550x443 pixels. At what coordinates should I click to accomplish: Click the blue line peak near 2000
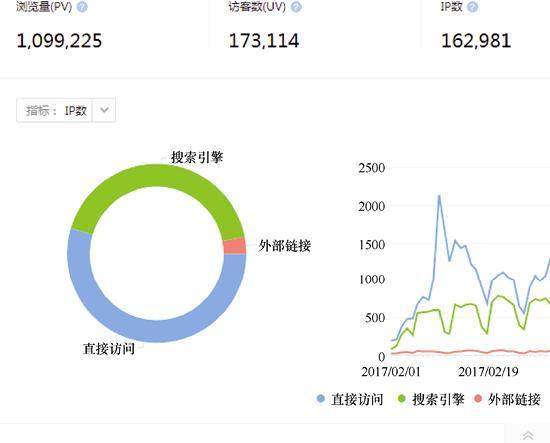[x=439, y=196]
